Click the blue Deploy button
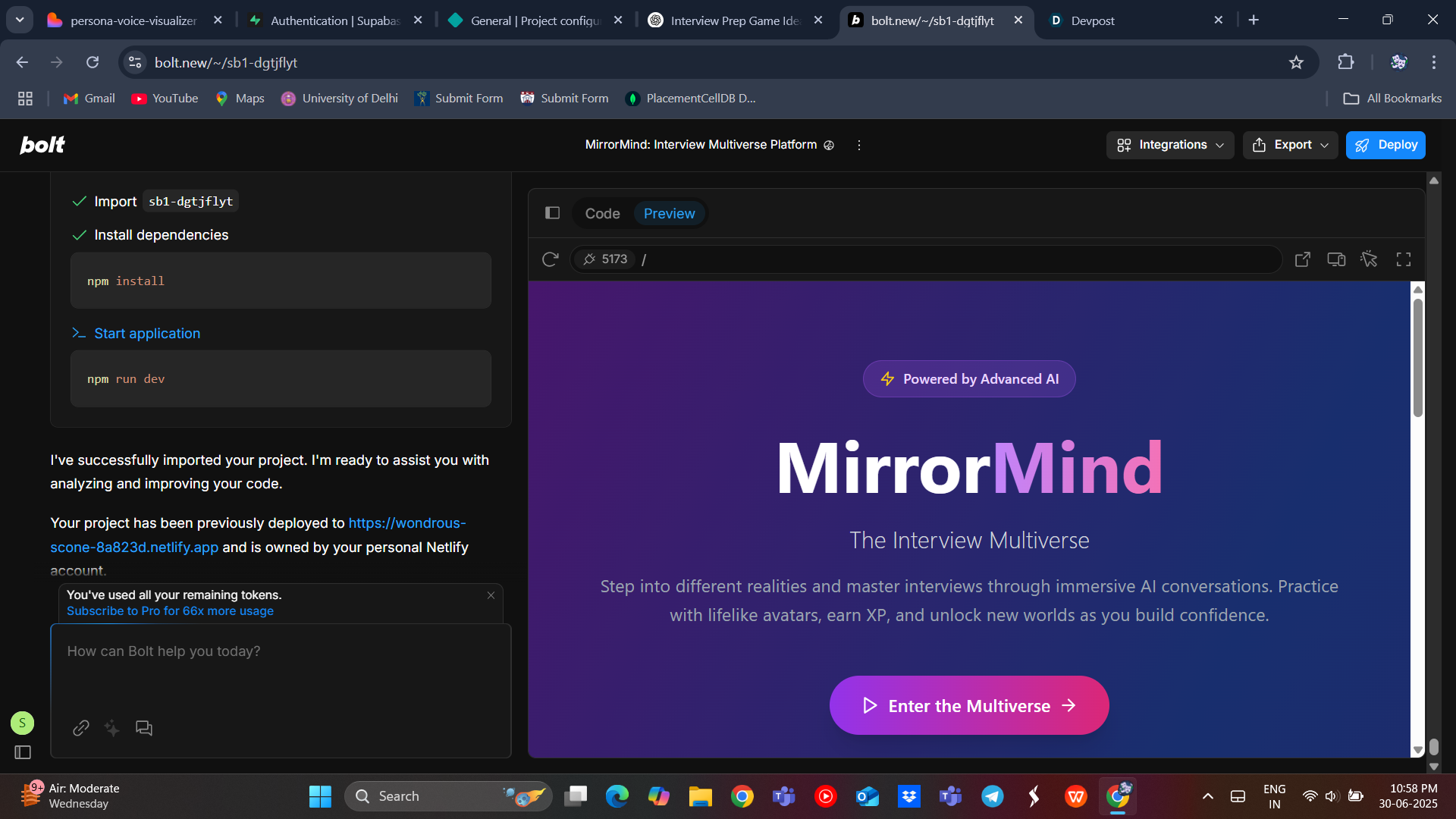This screenshot has height=819, width=1456. pos(1385,145)
